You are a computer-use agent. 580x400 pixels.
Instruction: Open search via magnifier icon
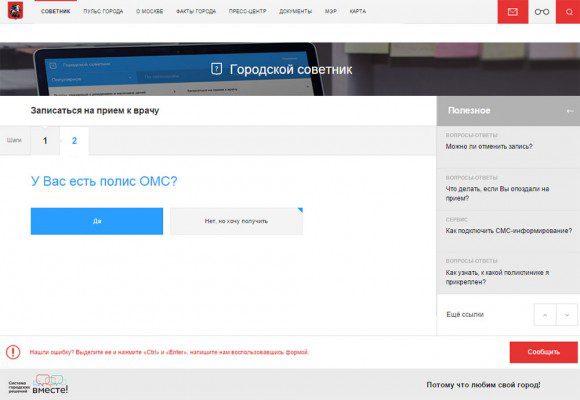tap(569, 12)
